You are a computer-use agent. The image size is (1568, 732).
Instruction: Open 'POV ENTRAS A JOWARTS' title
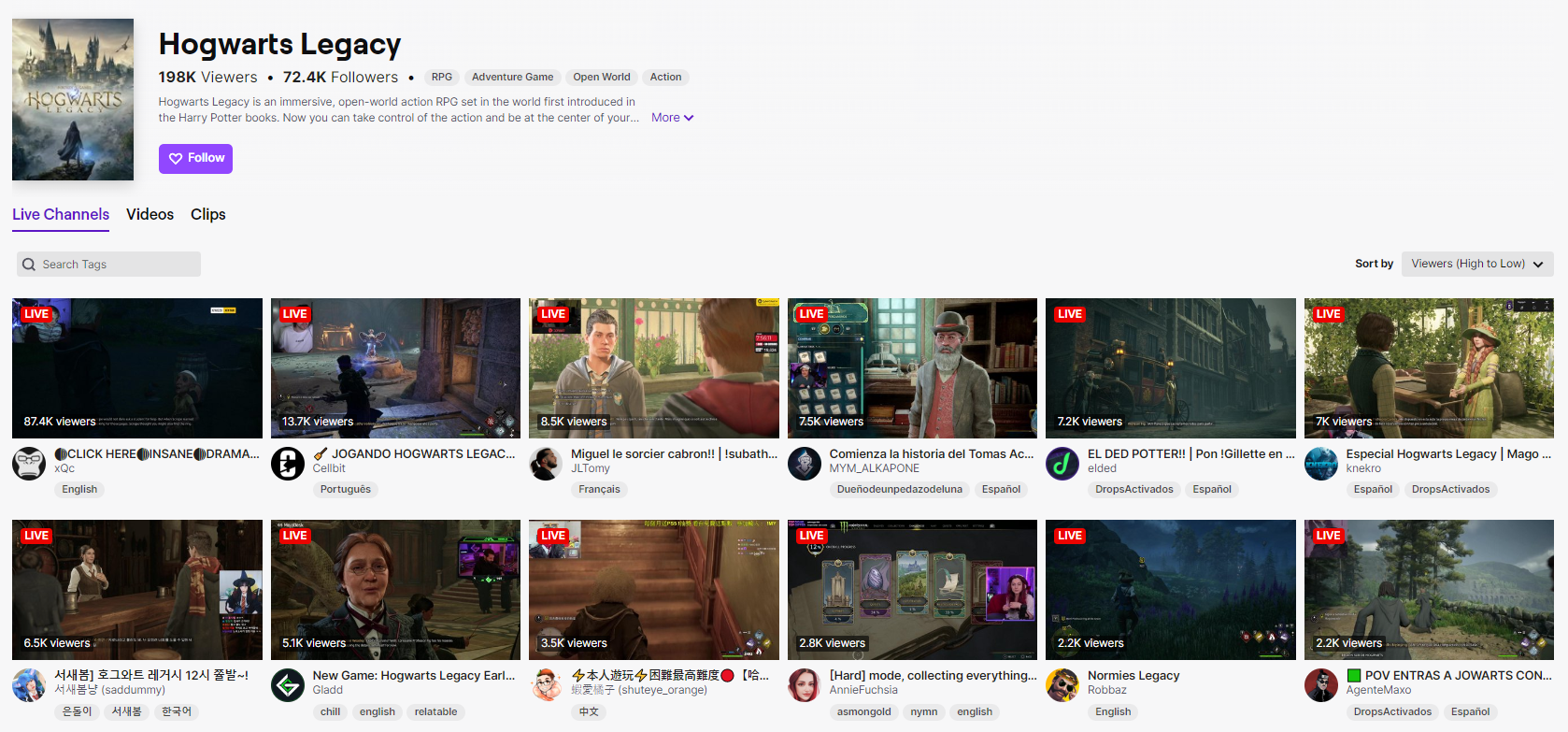coord(1448,675)
